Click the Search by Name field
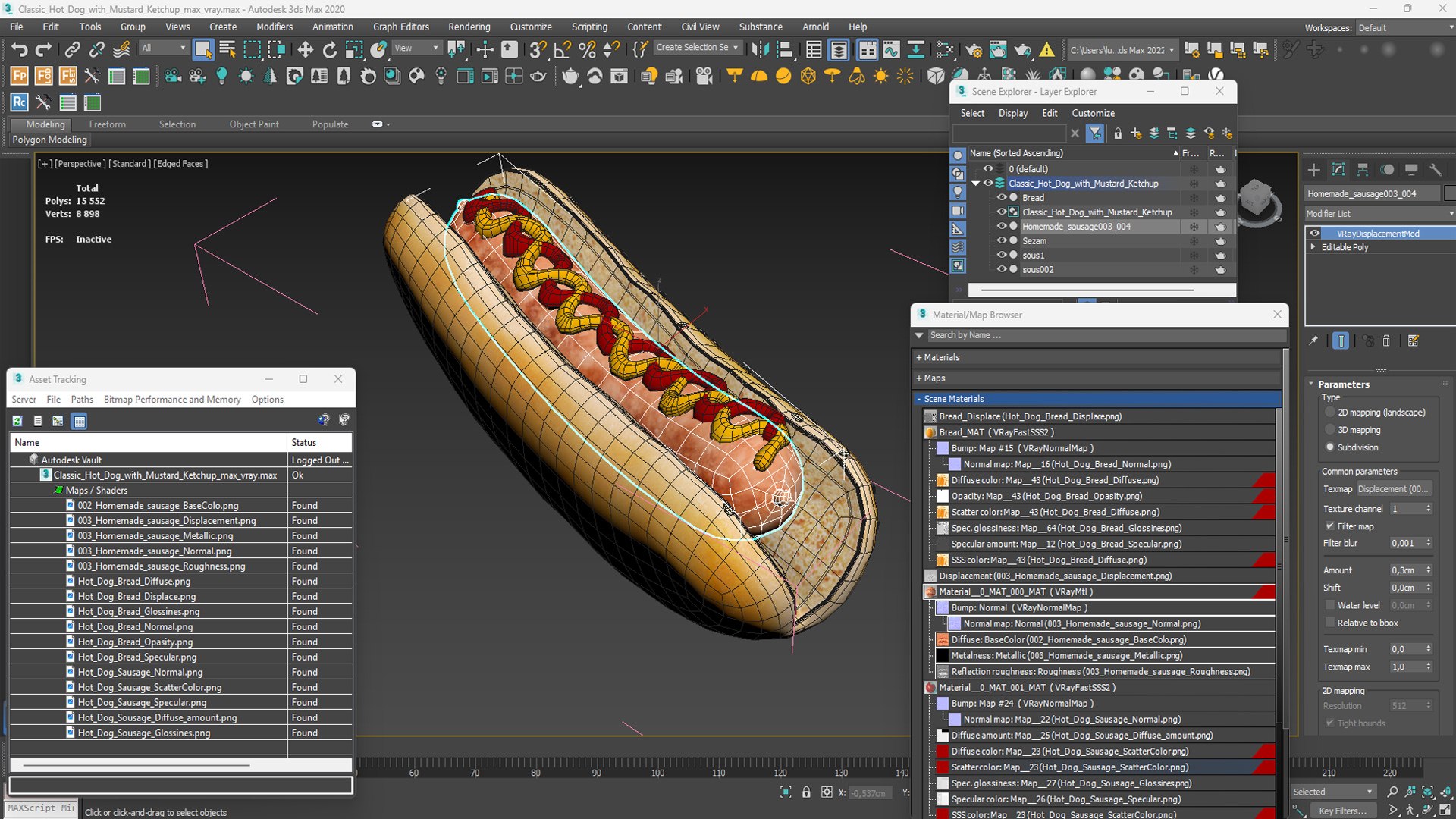1456x819 pixels. [1106, 335]
